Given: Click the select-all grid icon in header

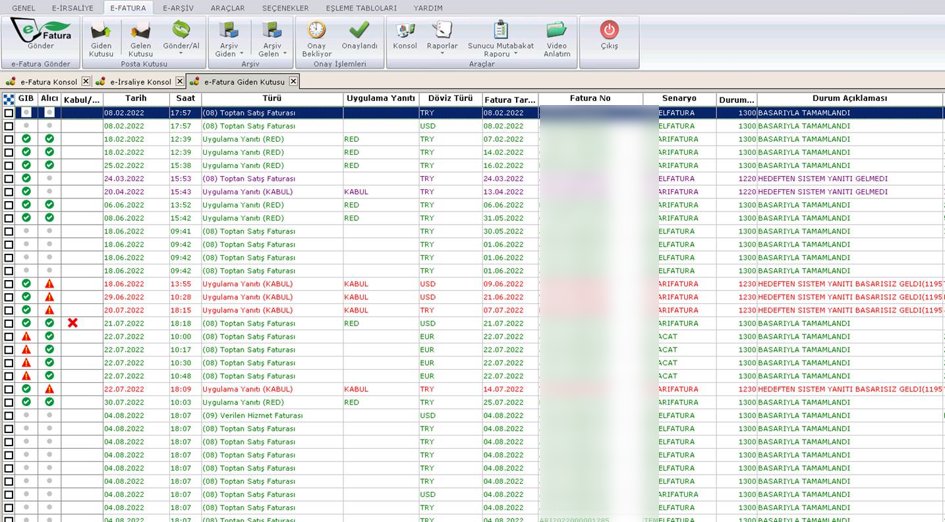Looking at the screenshot, I should [x=8, y=99].
